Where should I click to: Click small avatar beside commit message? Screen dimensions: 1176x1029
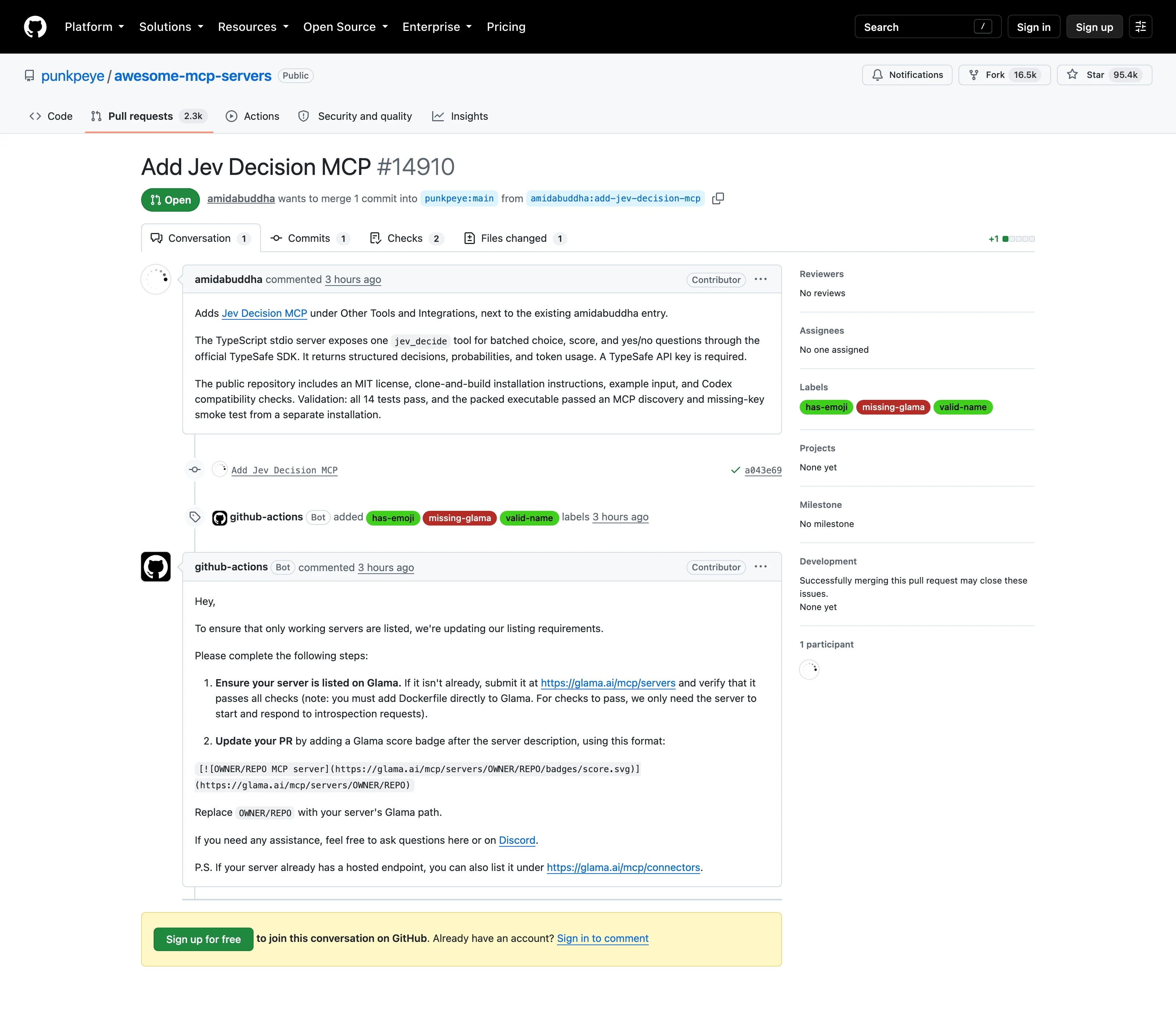[219, 469]
